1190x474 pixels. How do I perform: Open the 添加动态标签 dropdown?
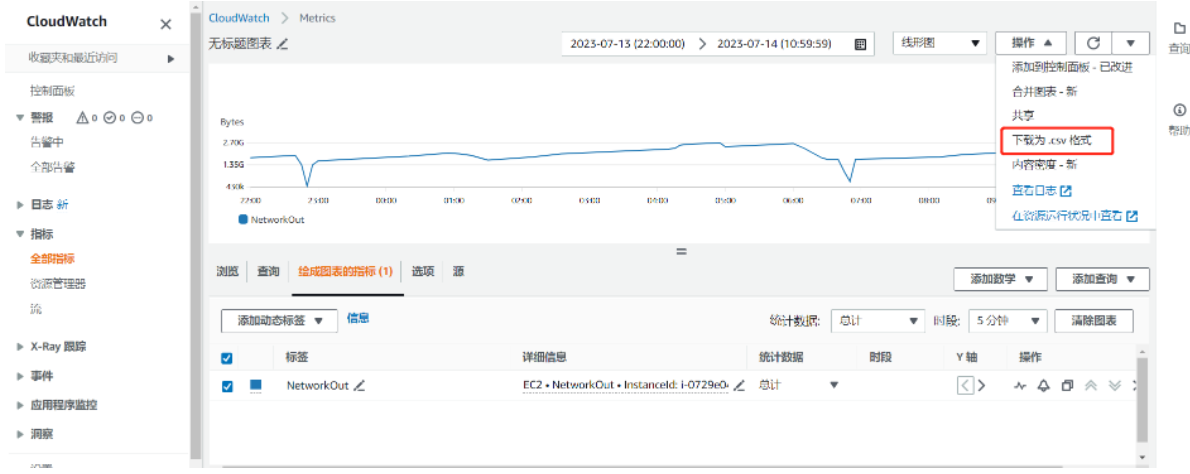279,321
